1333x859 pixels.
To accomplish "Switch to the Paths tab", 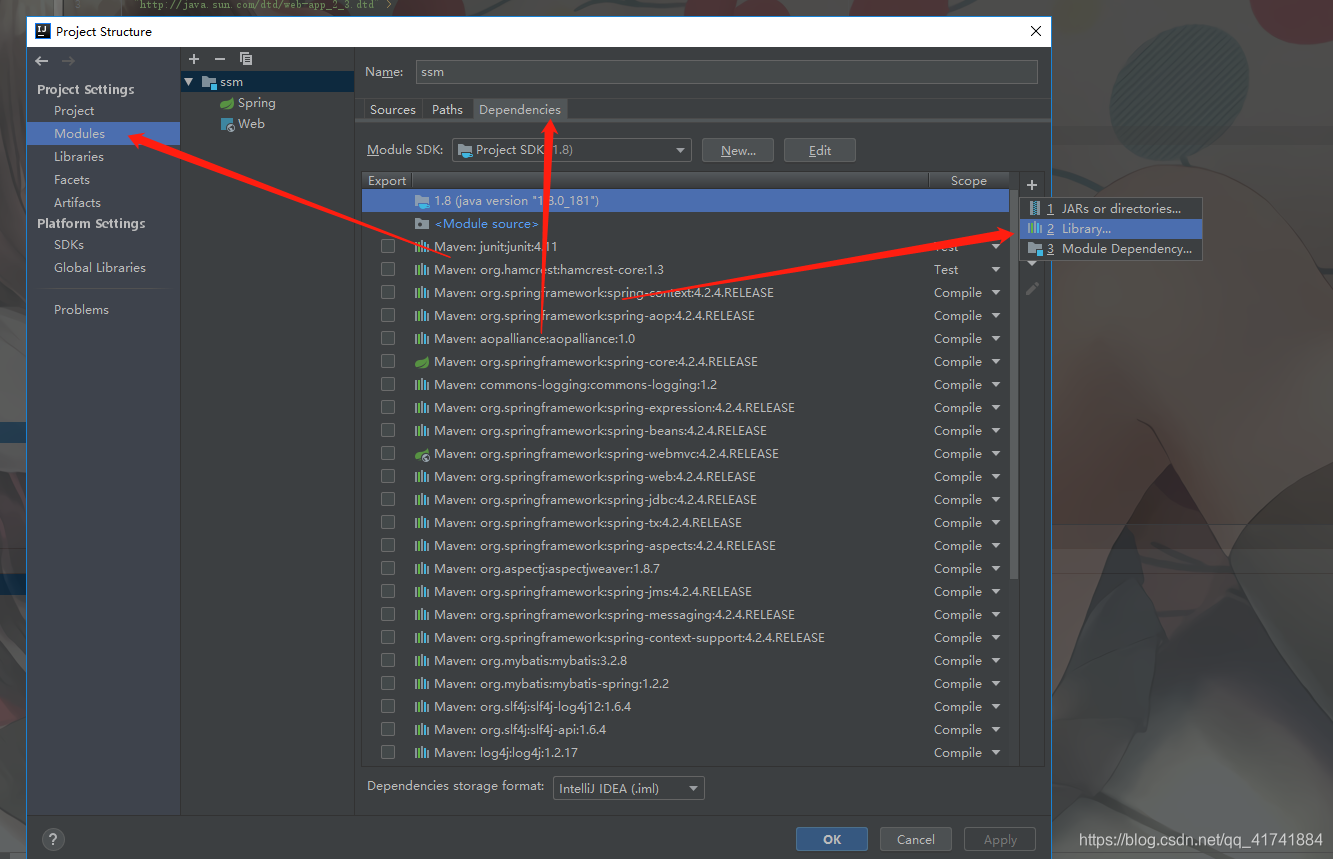I will tap(447, 110).
